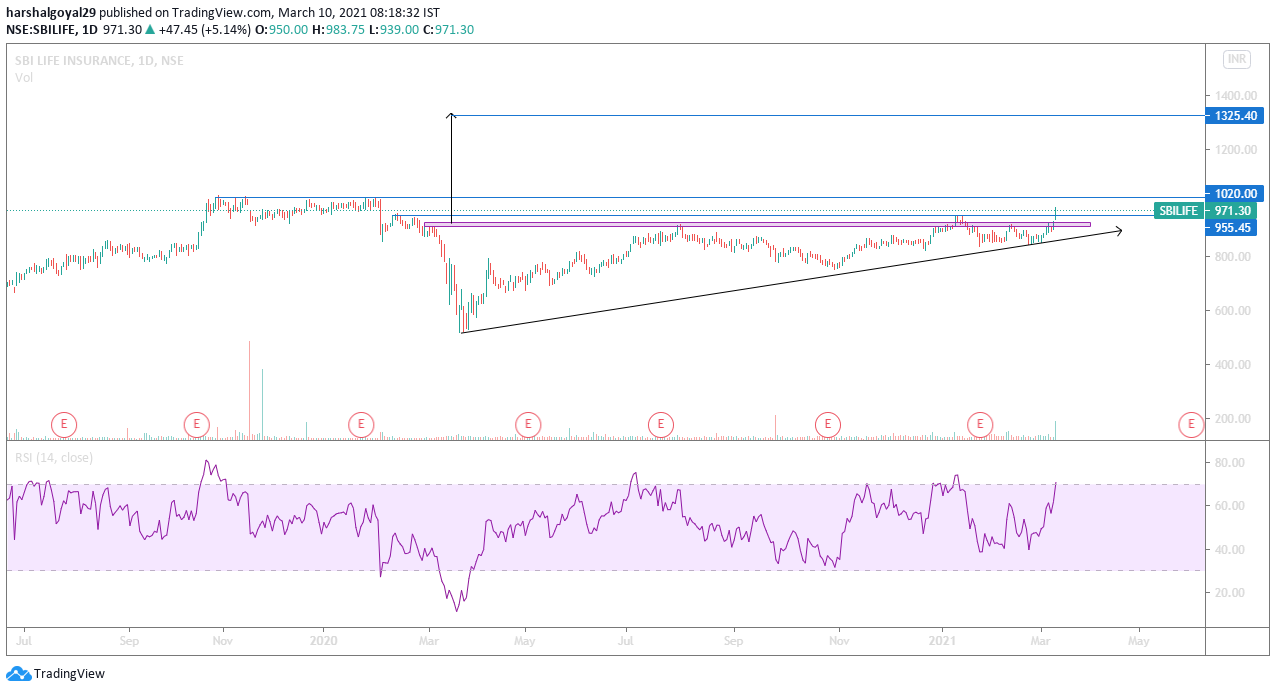1276x692 pixels.
Task: Click the earnings marker after 2021 label
Action: [980, 424]
